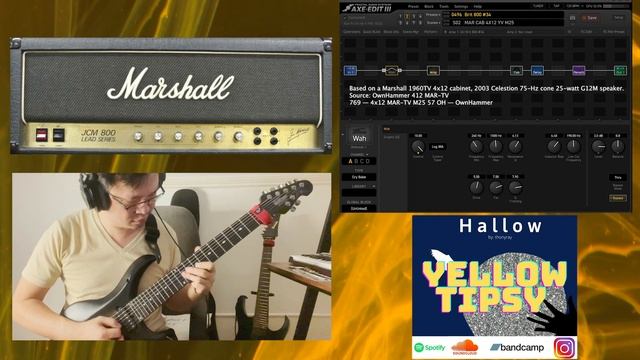Open the Instagram icon link
Screen dimensions: 640x360
click(x=564, y=348)
